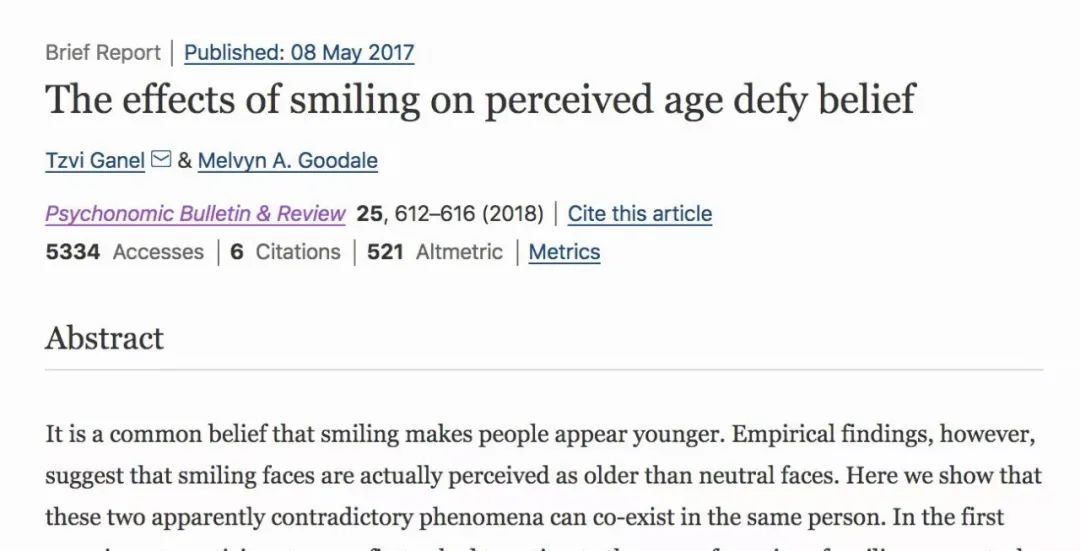Click the Abstract section heading
Screen dimensions: 1080x551
click(x=105, y=339)
